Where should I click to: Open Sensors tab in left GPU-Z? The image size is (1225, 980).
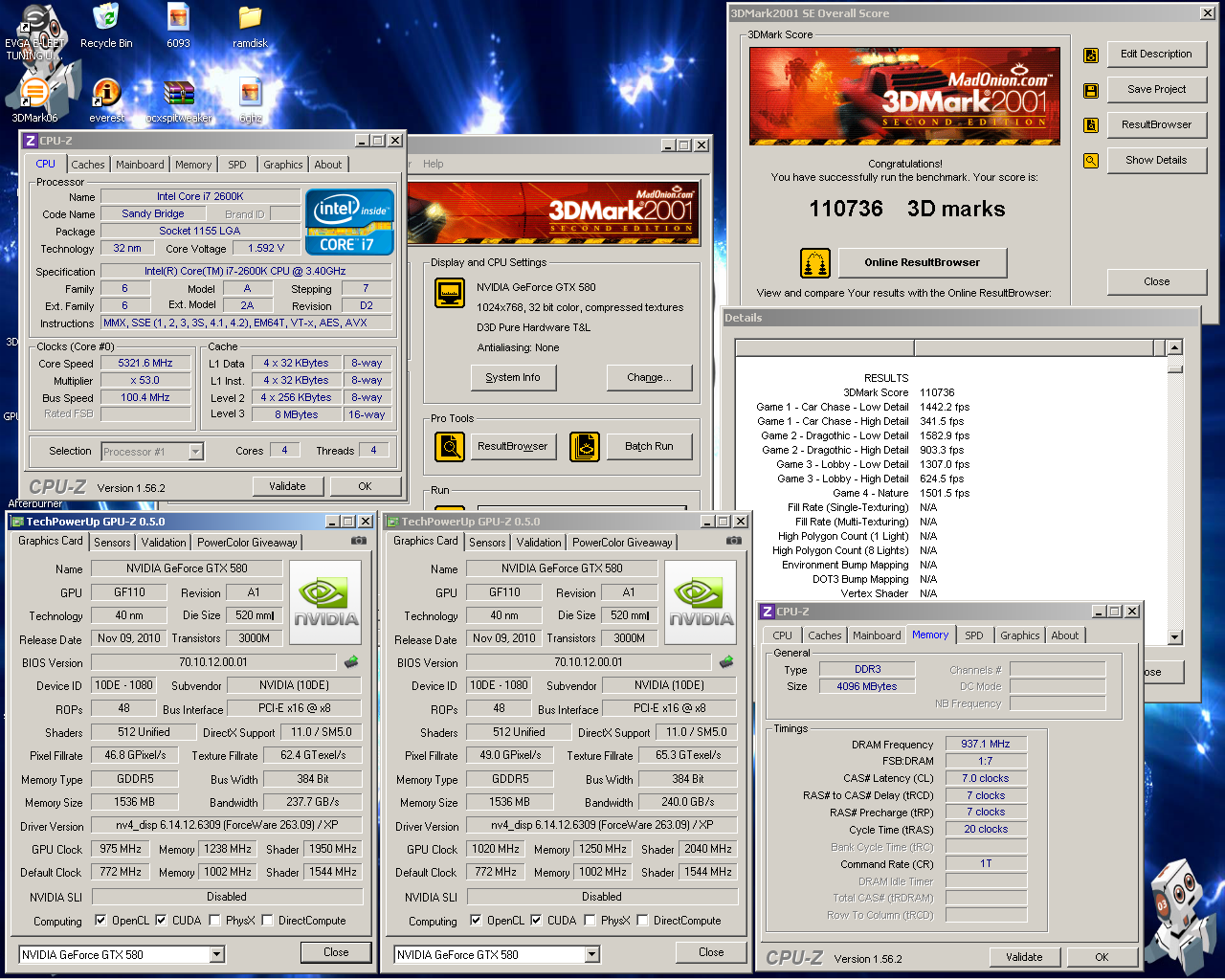point(112,542)
